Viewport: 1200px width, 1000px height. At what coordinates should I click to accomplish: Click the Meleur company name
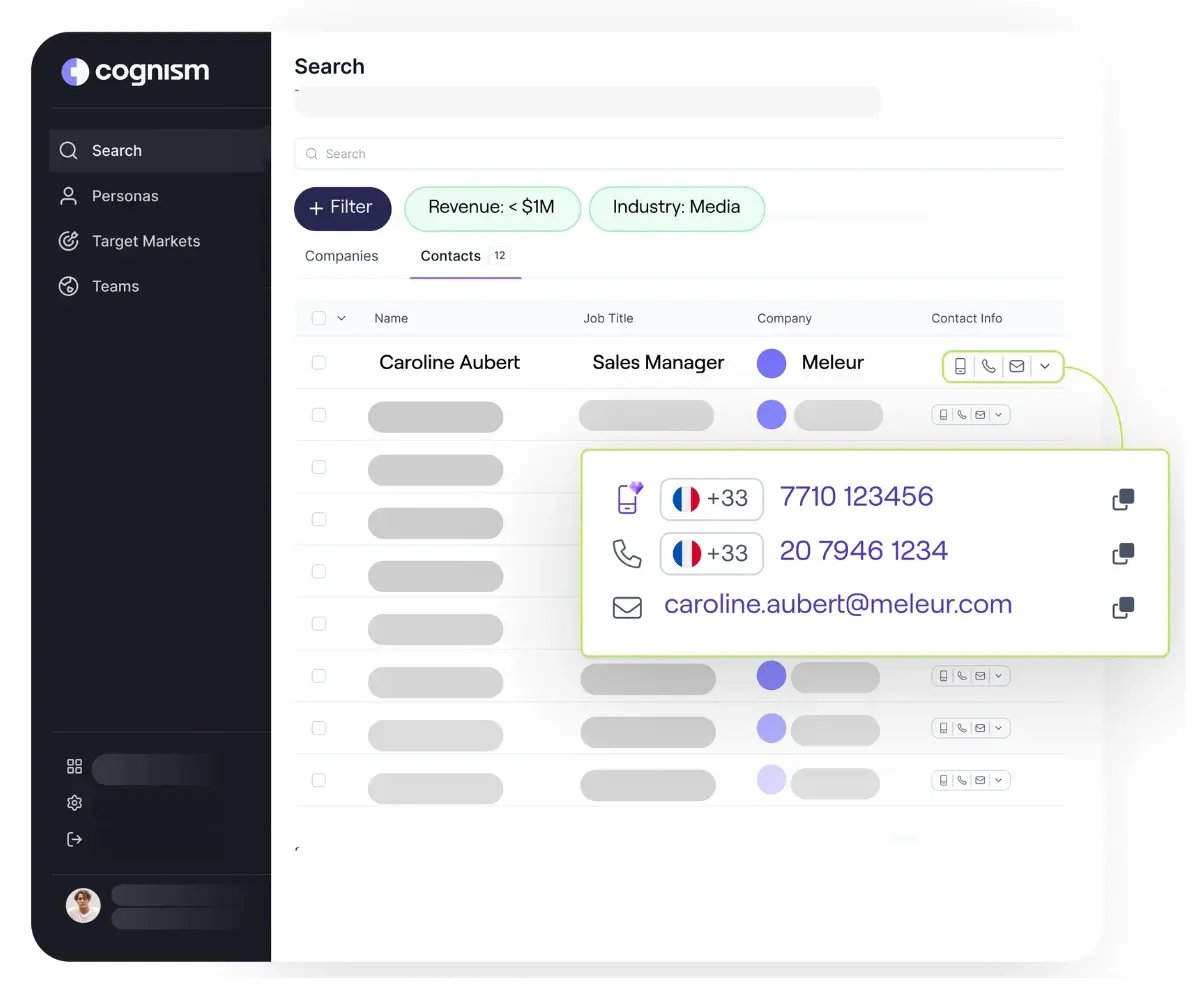tap(833, 363)
